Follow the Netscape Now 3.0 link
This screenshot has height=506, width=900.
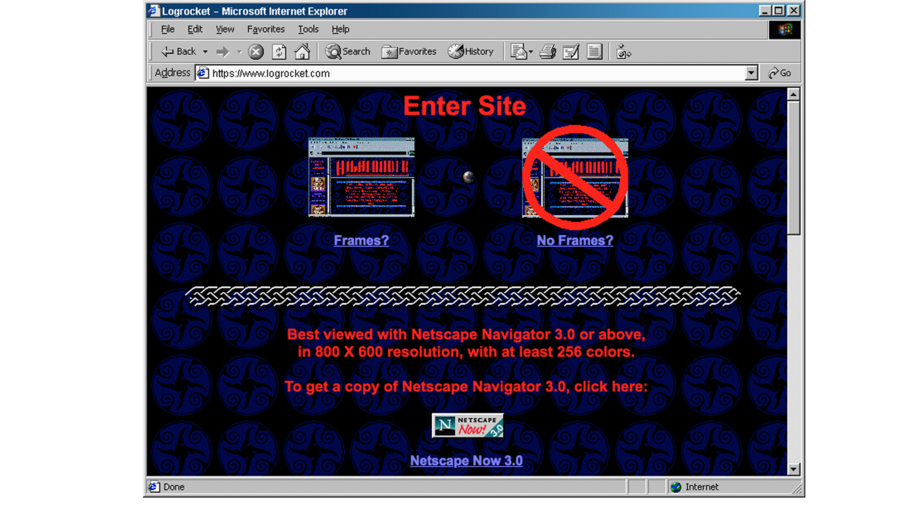466,461
